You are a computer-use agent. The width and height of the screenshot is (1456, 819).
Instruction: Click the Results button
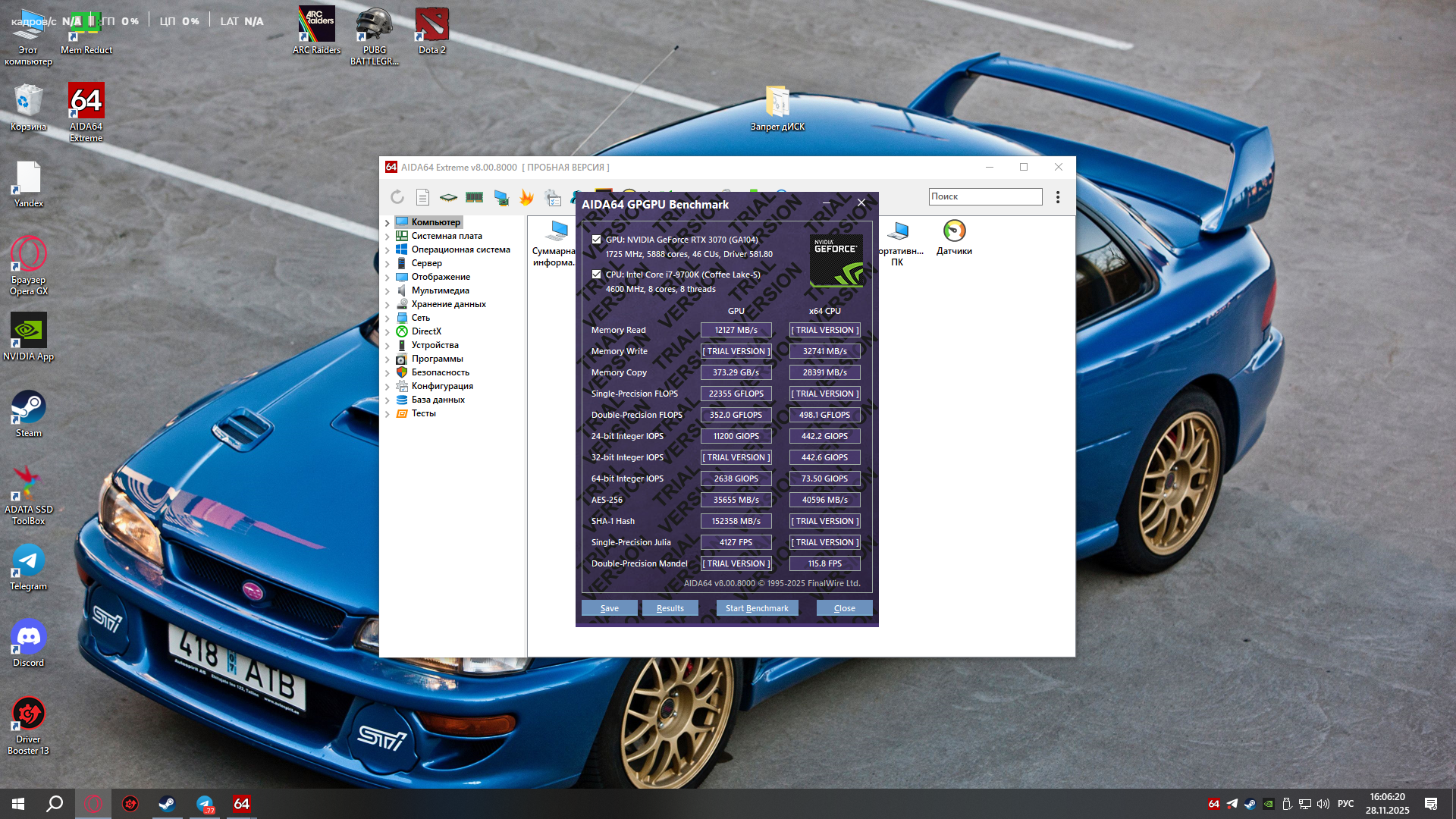click(670, 608)
